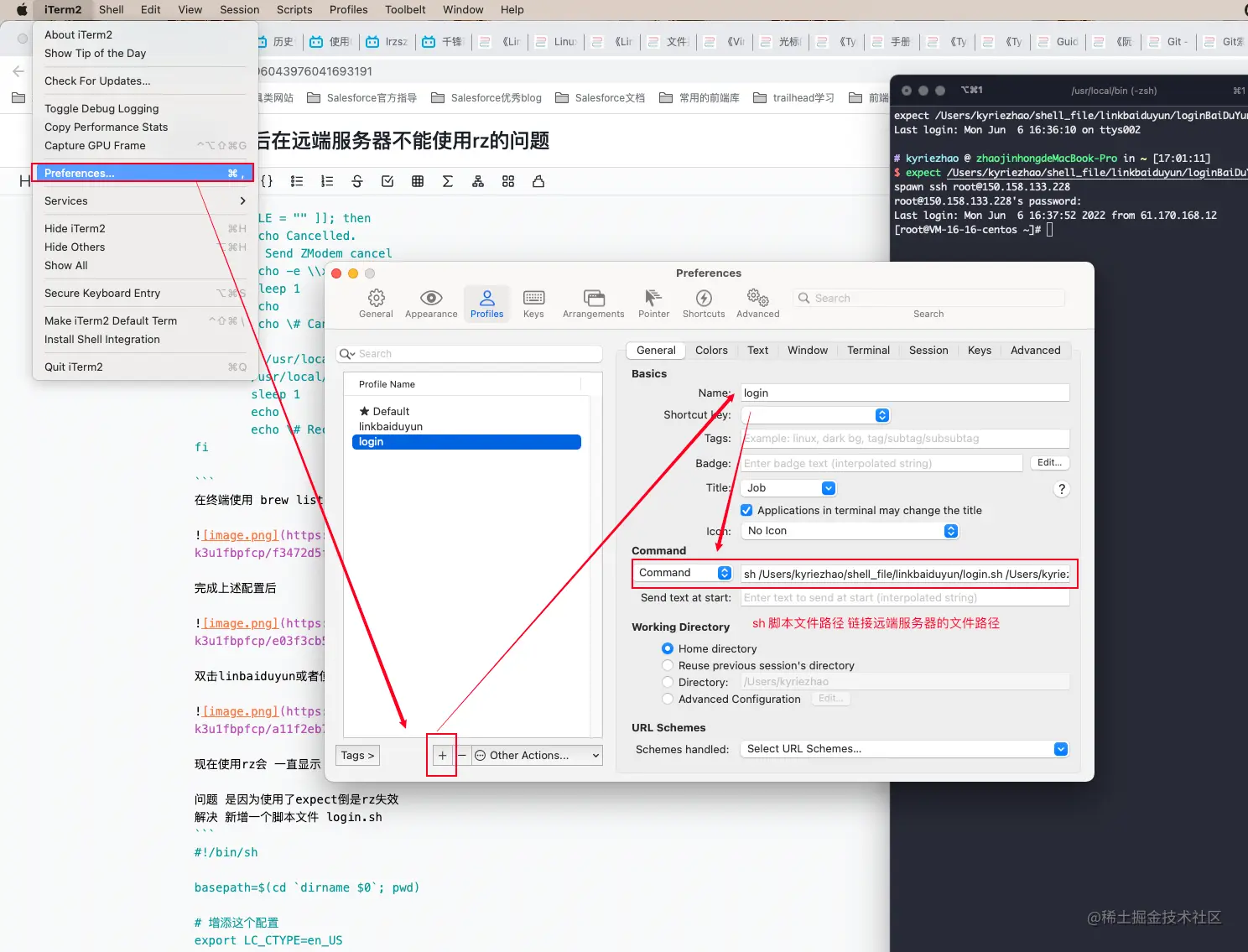This screenshot has width=1248, height=952.
Task: Insert a task checkbox in the editor
Action: point(387,181)
